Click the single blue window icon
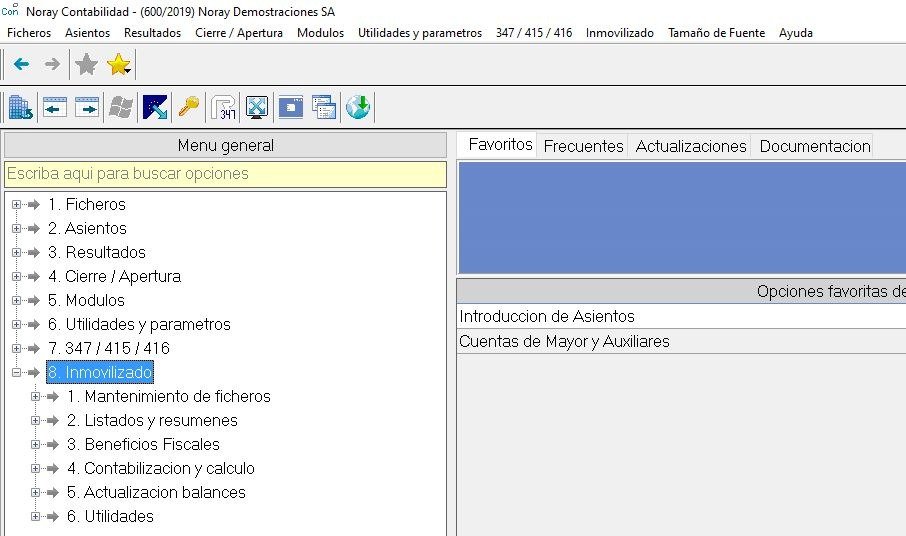 (x=291, y=107)
